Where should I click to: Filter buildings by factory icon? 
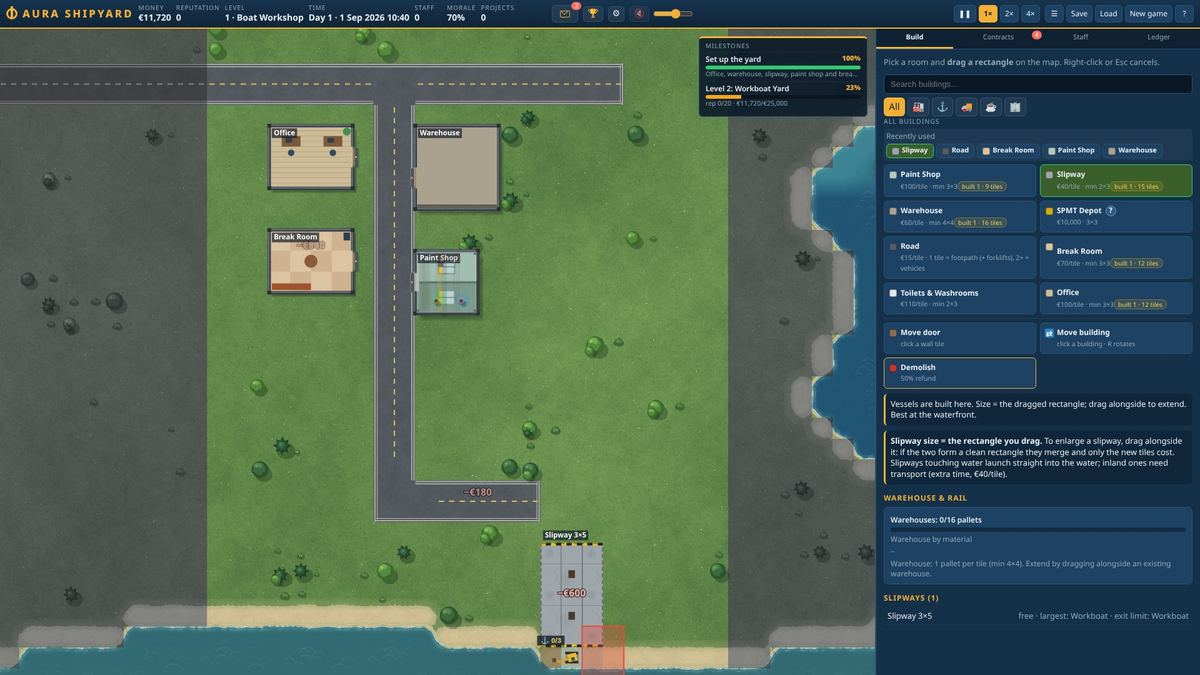coord(918,107)
